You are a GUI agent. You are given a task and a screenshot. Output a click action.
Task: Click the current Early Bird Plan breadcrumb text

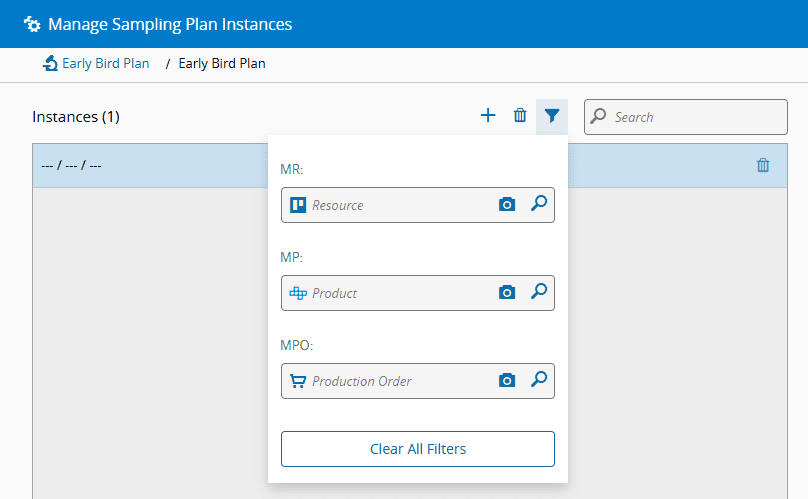click(222, 64)
